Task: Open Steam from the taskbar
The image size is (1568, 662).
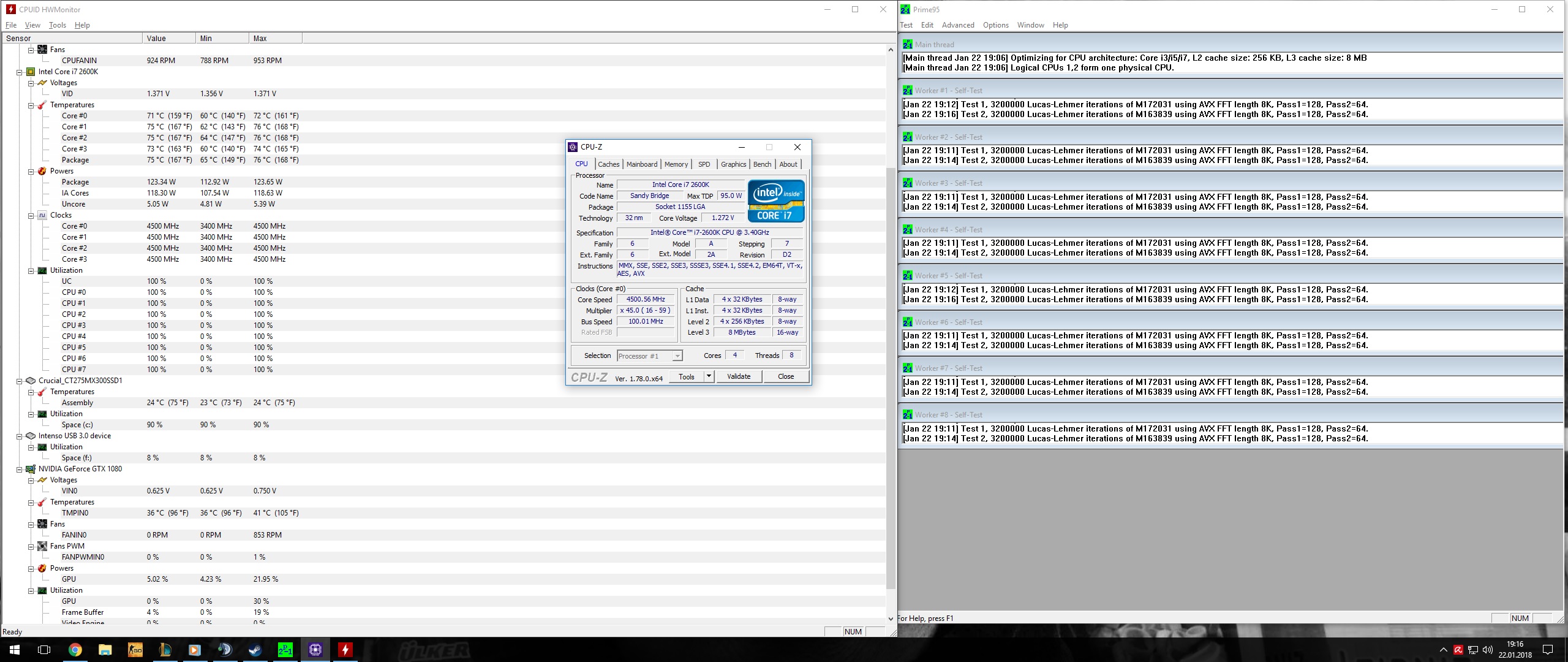Action: coord(255,650)
